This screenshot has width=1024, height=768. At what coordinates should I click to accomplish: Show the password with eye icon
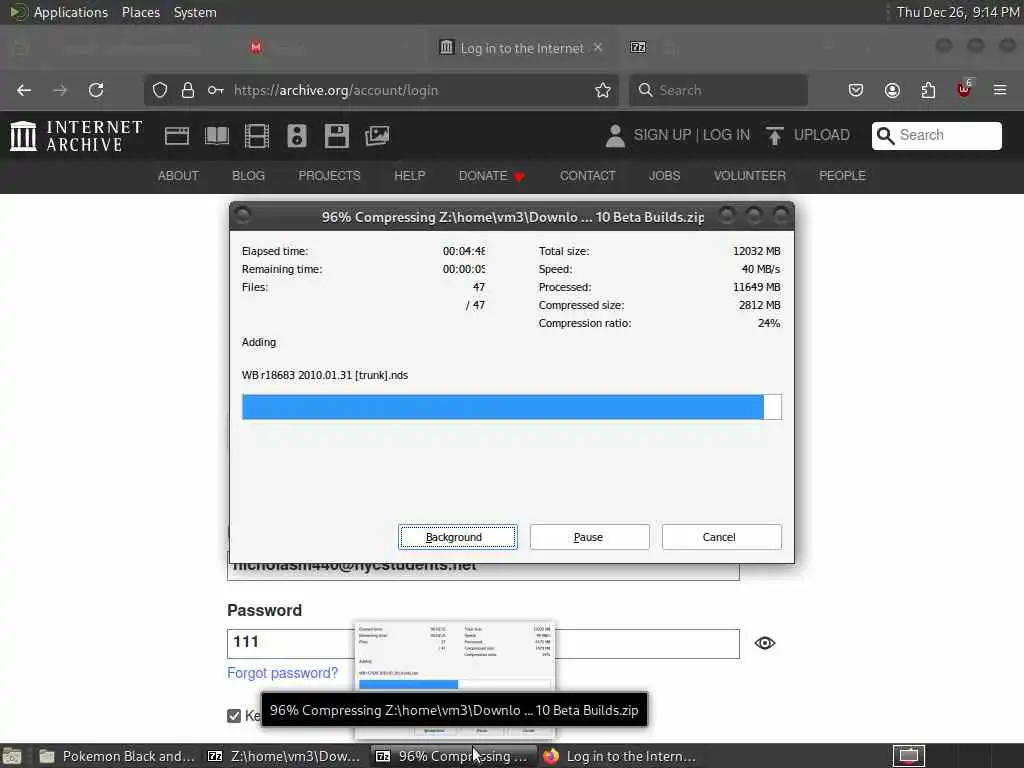pos(765,643)
